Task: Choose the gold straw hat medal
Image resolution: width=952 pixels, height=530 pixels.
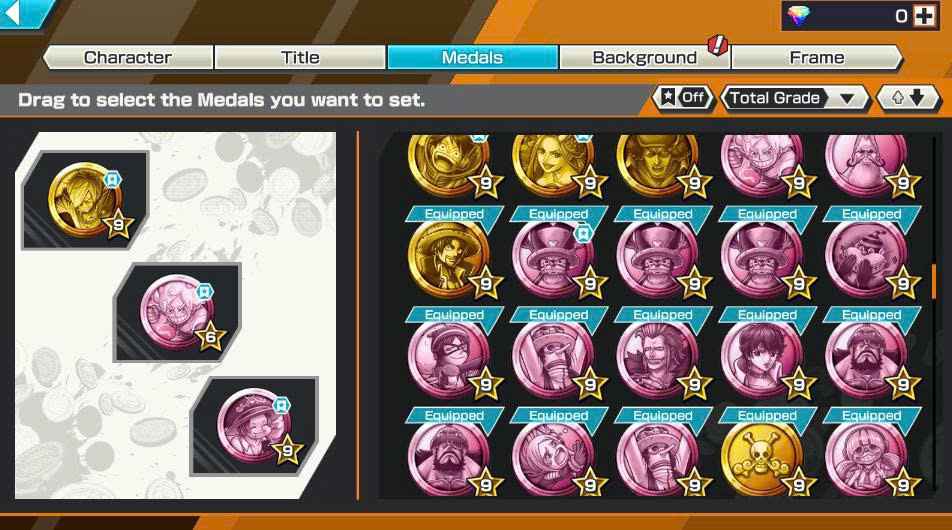Action: point(448,260)
